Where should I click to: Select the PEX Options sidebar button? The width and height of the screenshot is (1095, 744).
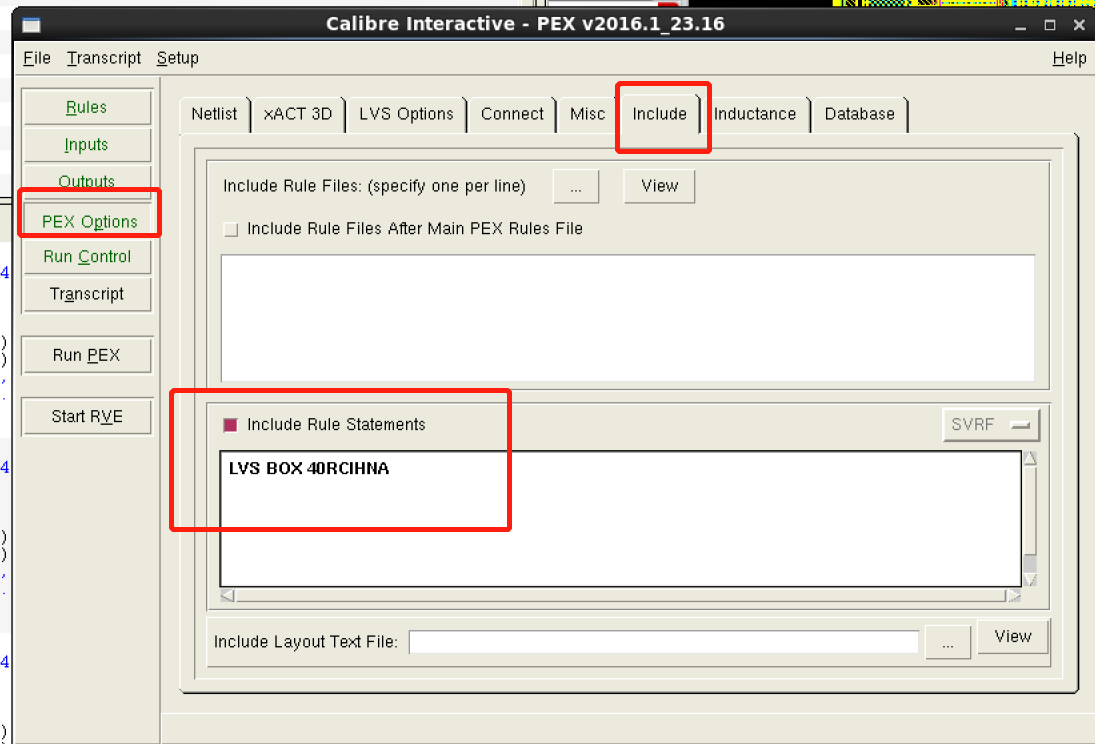pyautogui.click(x=89, y=221)
